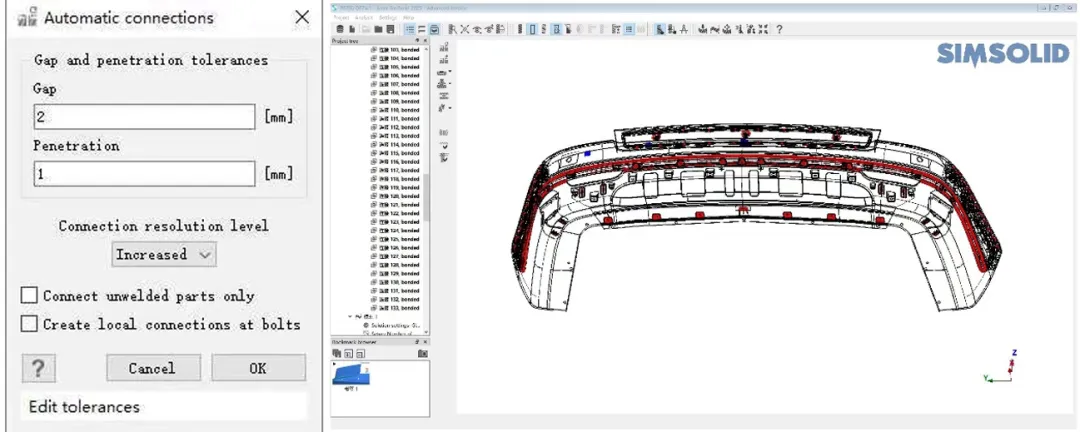Click the help question mark toolbar icon
The width and height of the screenshot is (1080, 432).
tap(779, 30)
